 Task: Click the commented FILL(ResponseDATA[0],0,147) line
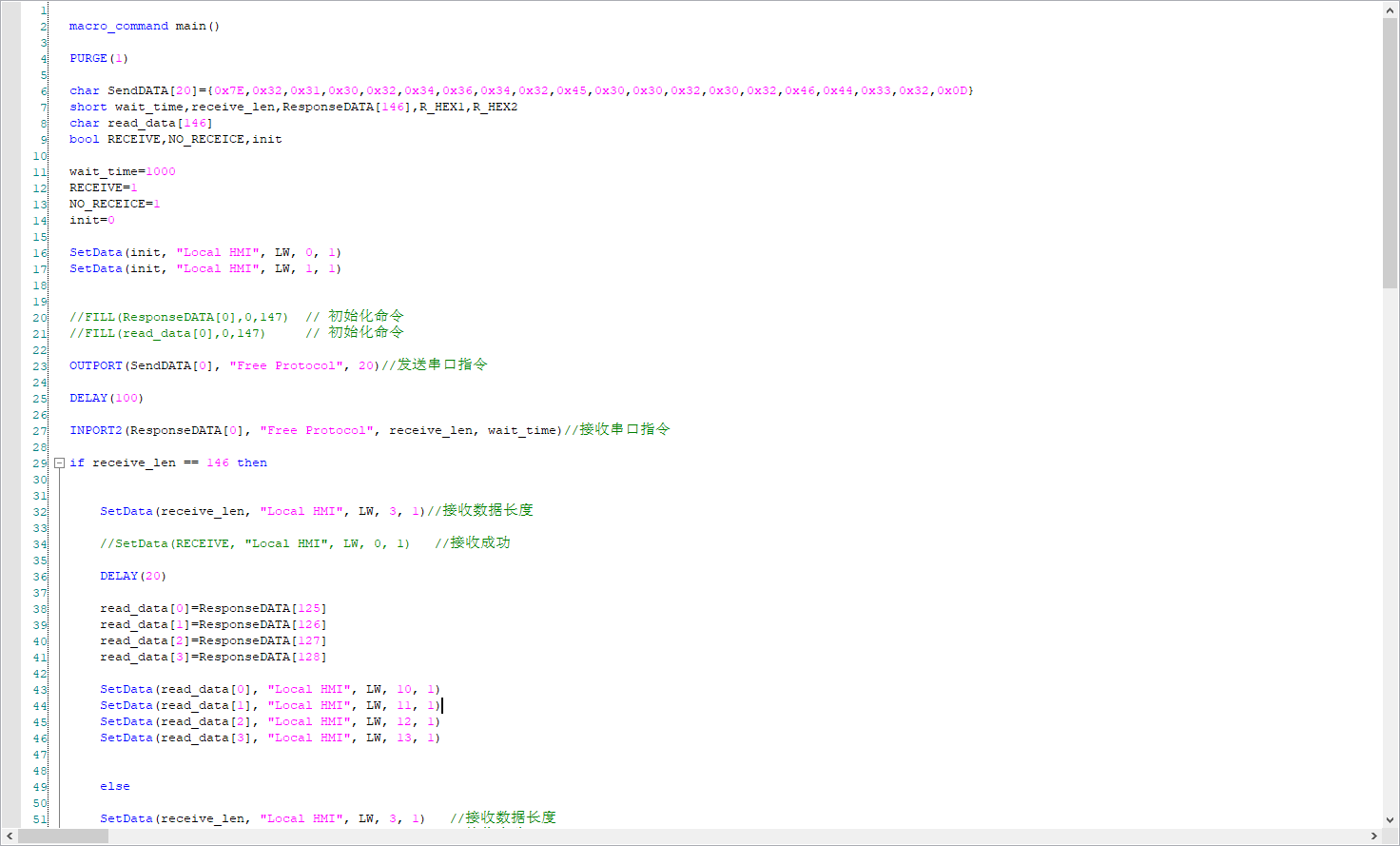(178, 318)
